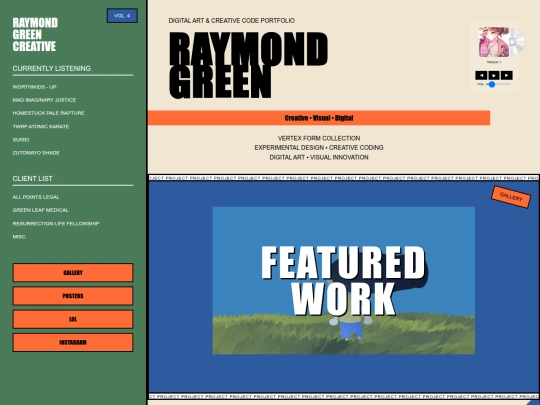Select WORTHIKIDS - UP in listening list

click(34, 87)
